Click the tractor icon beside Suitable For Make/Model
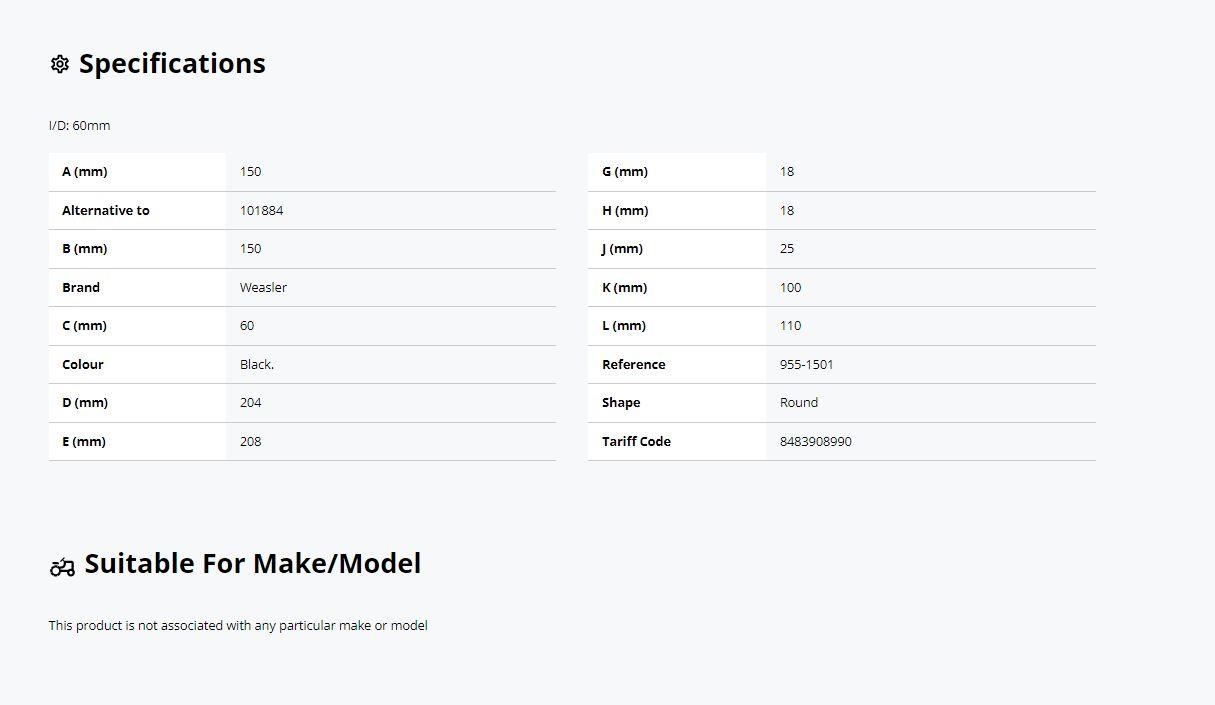The width and height of the screenshot is (1215, 705). tap(62, 567)
